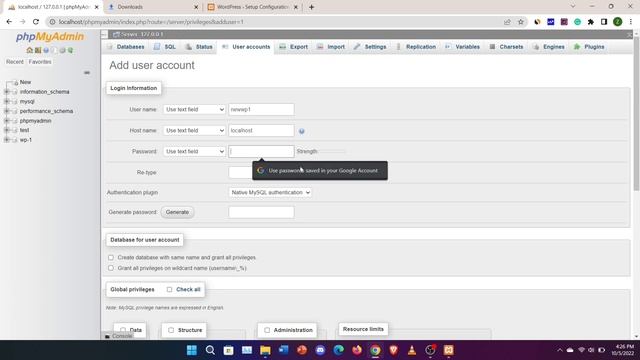Open XAMPP control panel from taskbar
The image size is (640, 360).
[449, 350]
